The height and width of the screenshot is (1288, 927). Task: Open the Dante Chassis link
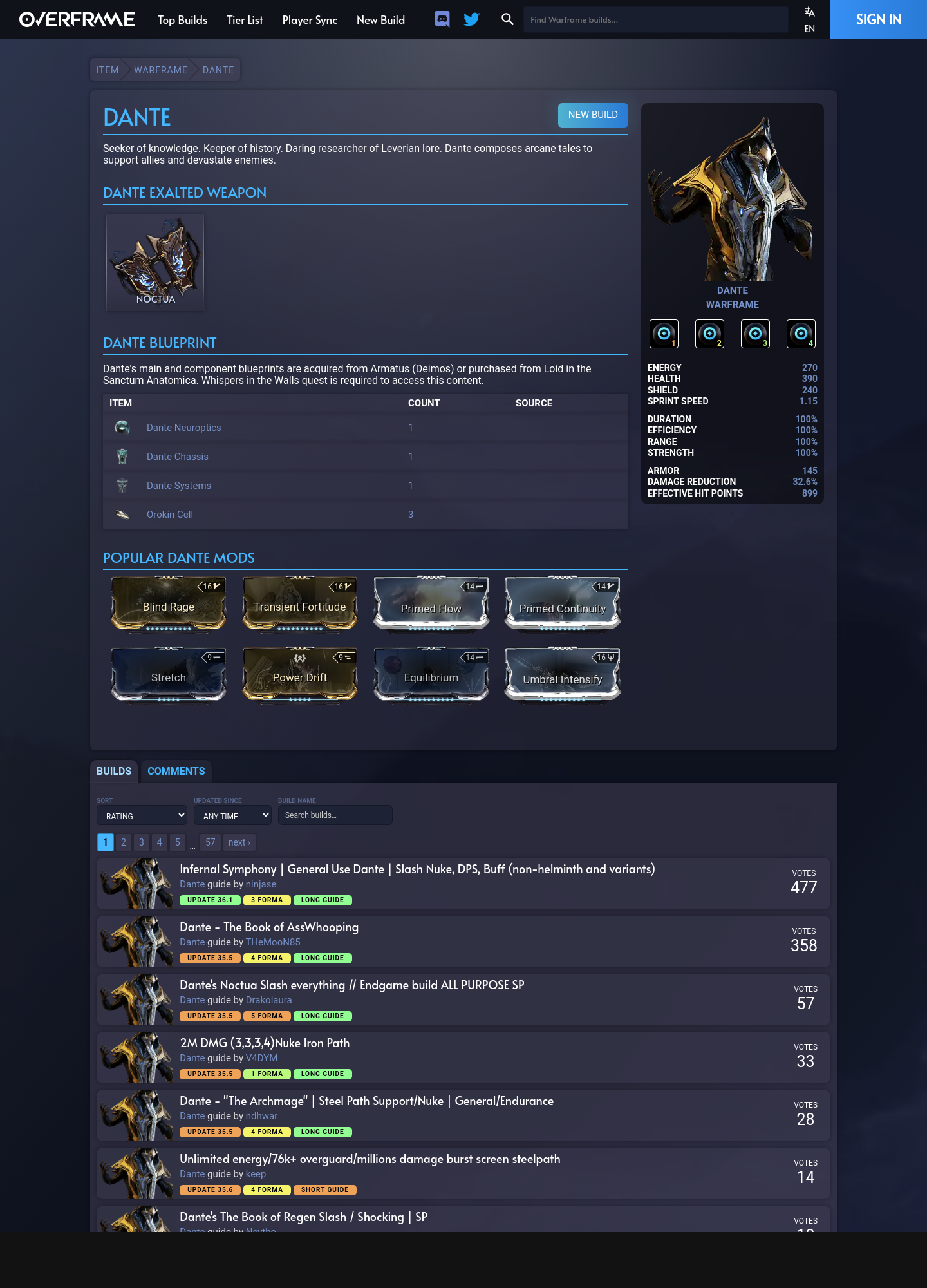(x=178, y=457)
